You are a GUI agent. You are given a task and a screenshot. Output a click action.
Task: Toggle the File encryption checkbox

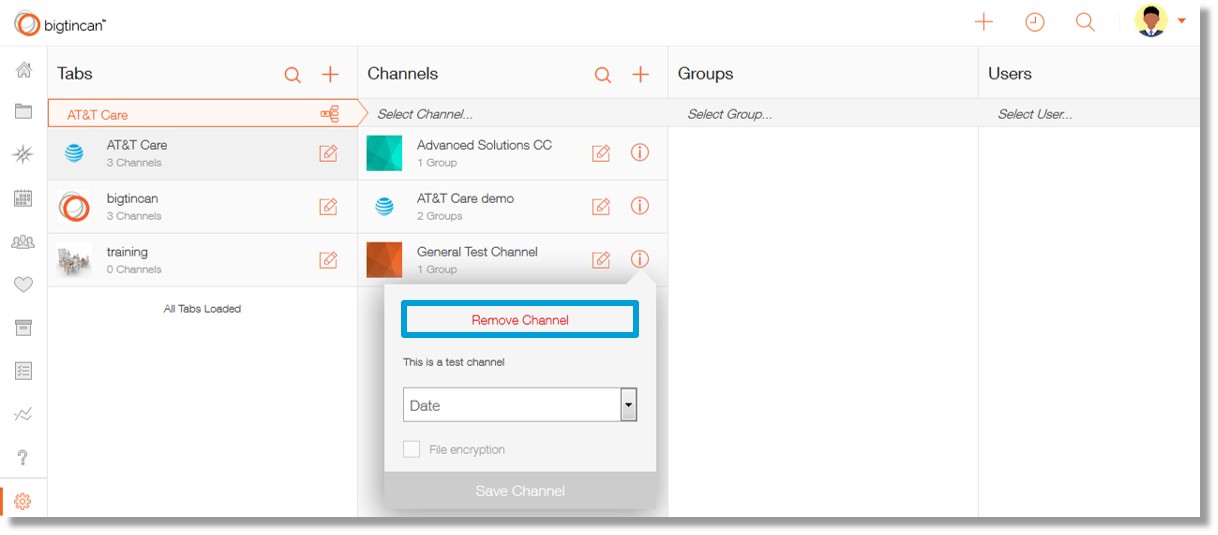pos(411,449)
